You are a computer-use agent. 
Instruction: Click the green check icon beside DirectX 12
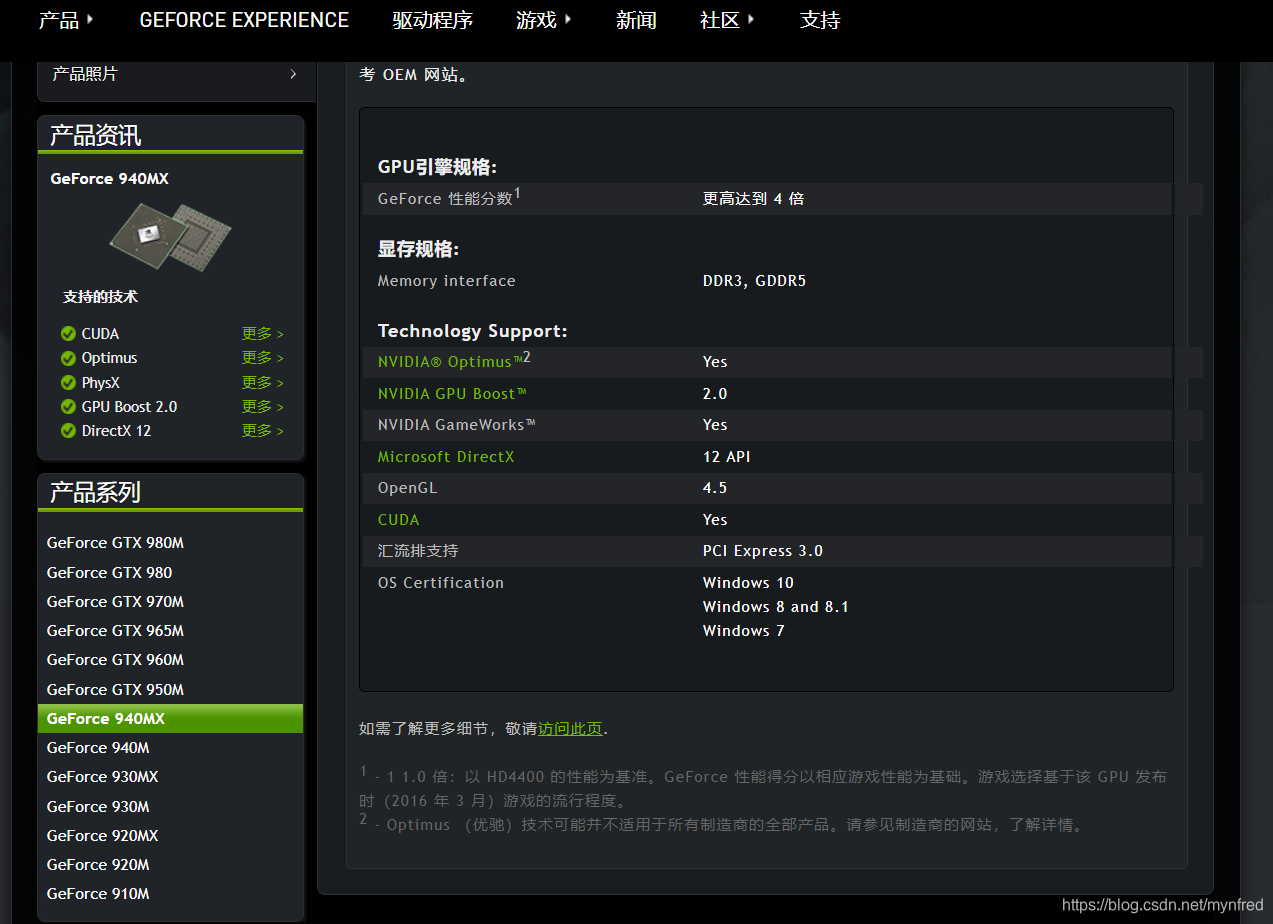click(68, 431)
